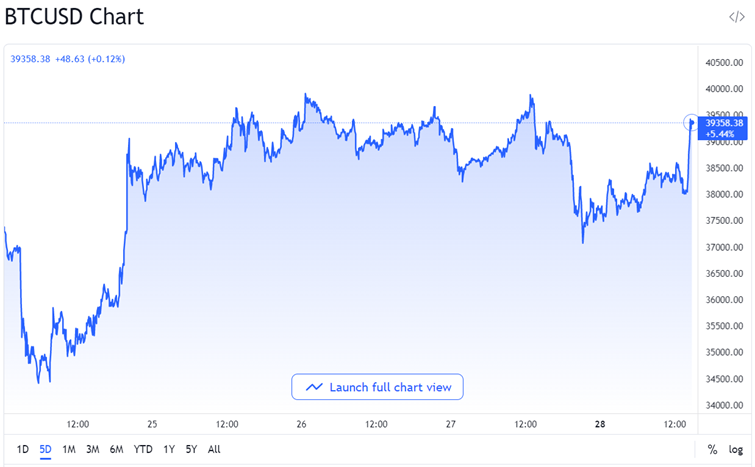Choose the 1Y range
755x467 pixels.
(x=168, y=450)
